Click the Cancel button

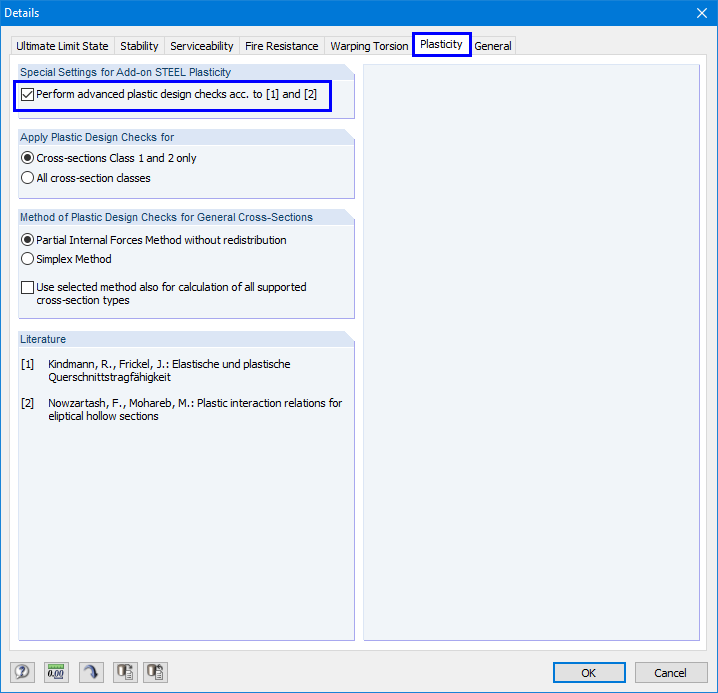tap(670, 672)
